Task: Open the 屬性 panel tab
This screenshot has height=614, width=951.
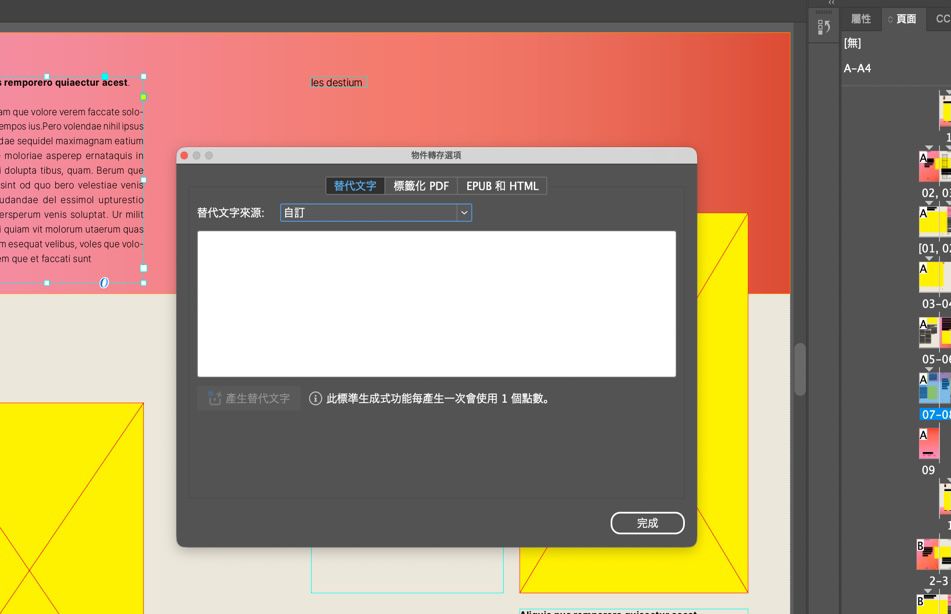Action: point(861,19)
